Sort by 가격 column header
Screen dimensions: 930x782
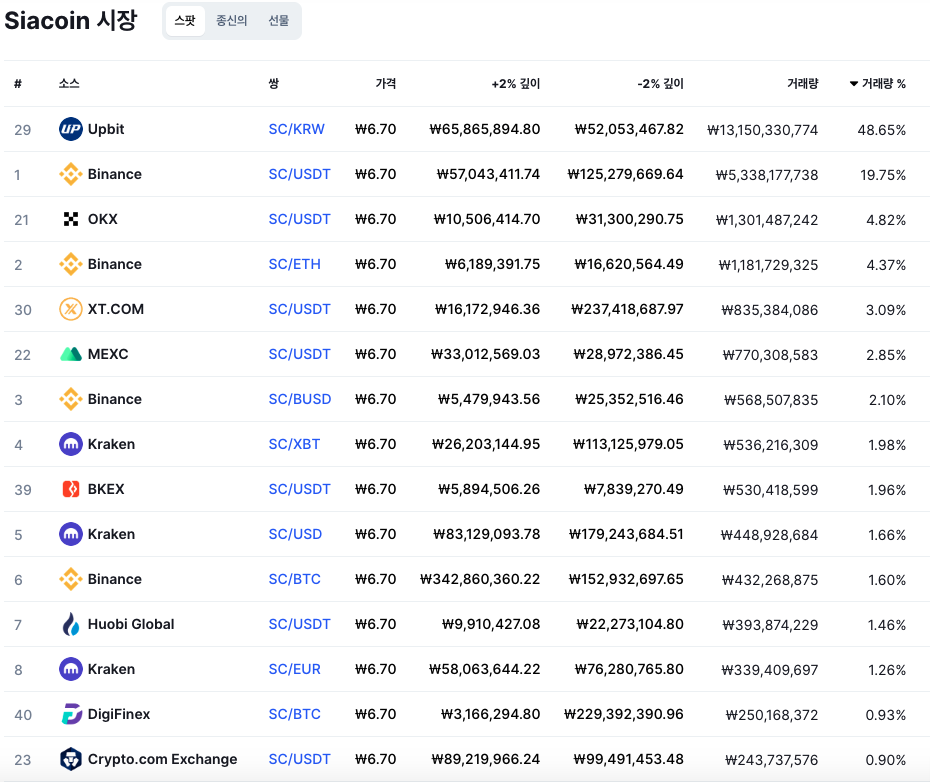(386, 84)
